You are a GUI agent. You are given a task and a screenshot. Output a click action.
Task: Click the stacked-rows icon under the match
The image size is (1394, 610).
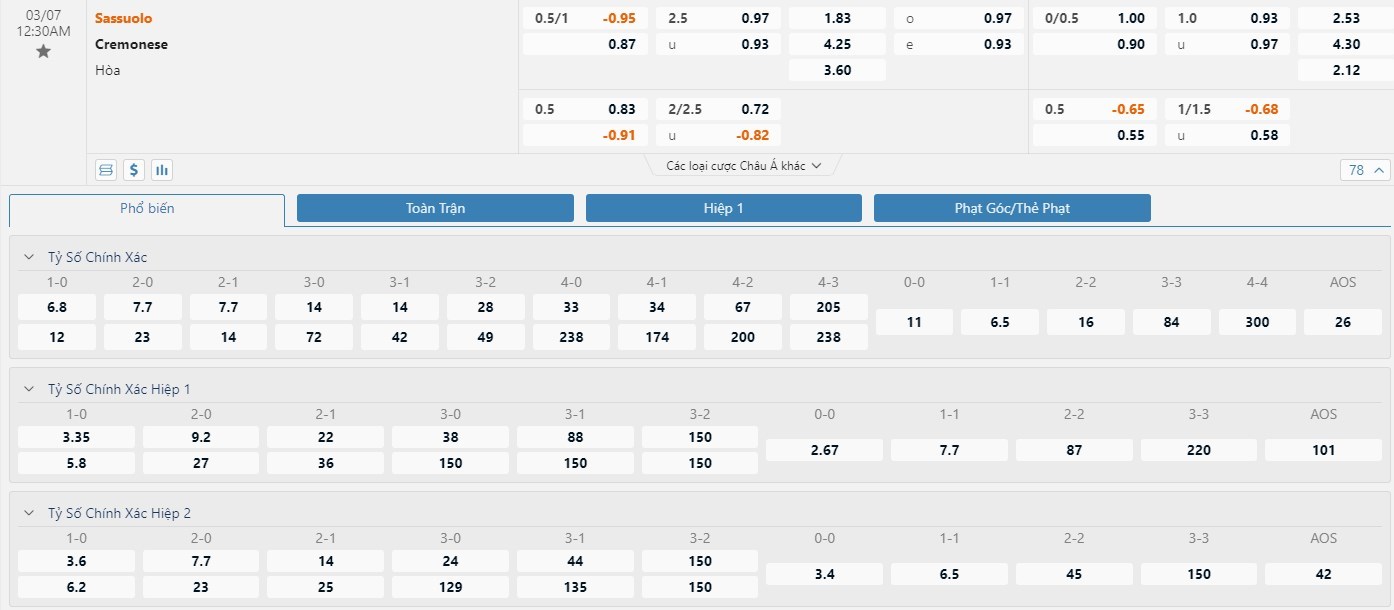106,170
